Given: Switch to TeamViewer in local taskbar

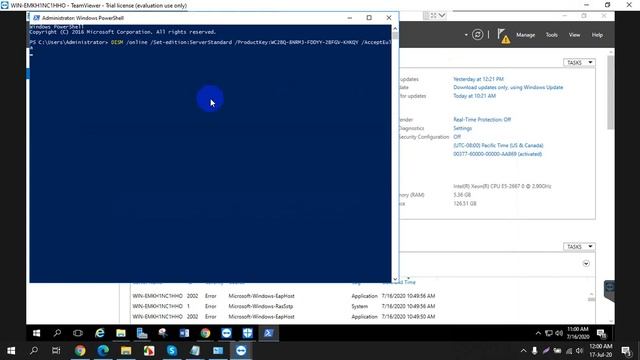Looking at the screenshot, I should click(241, 350).
